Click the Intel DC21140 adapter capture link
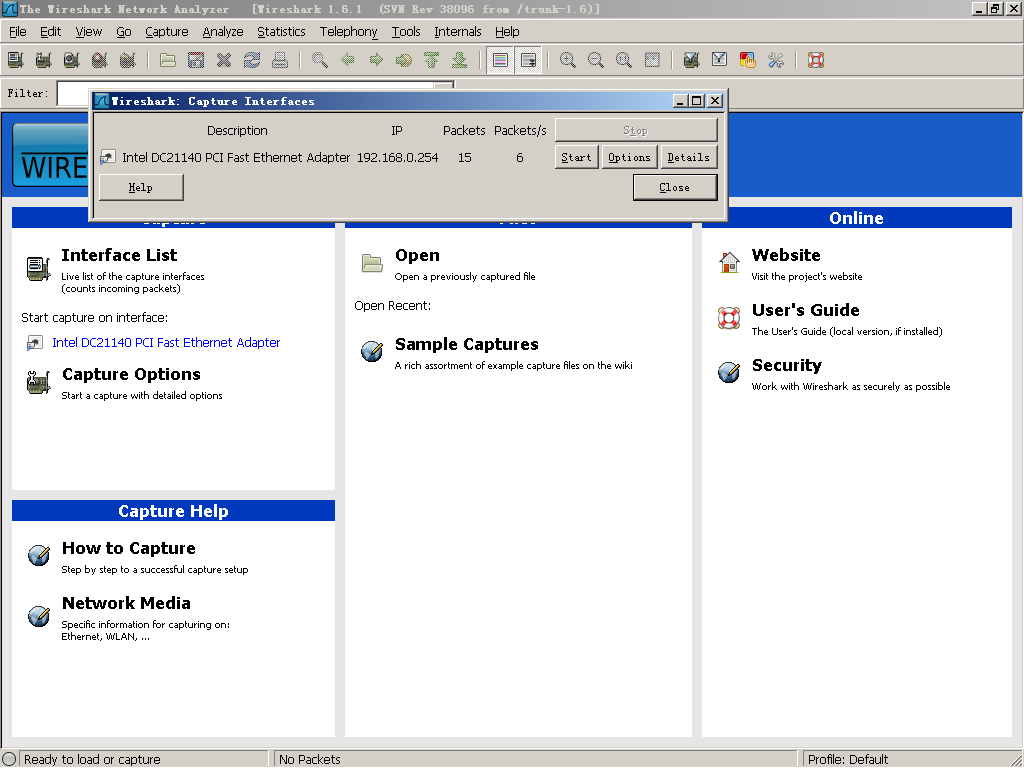Viewport: 1024px width, 768px height. [x=166, y=342]
